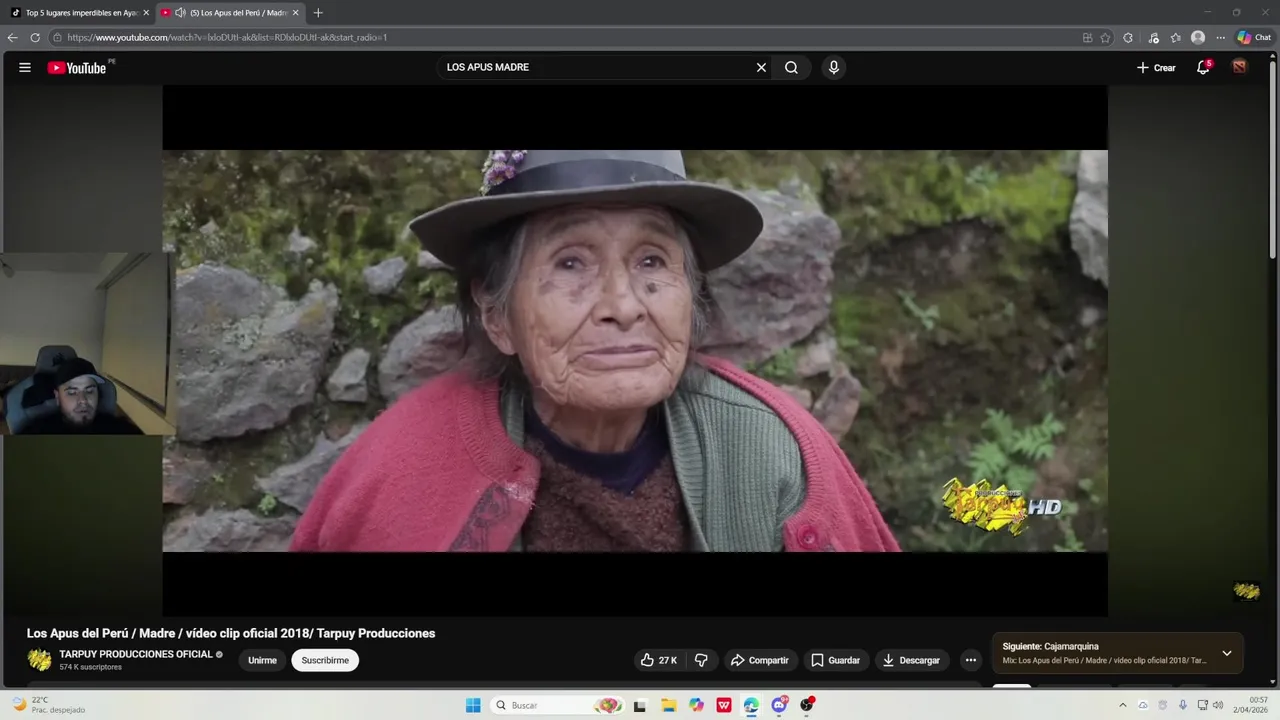Open the Windows Start menu
Viewport: 1280px width, 720px height.
pyautogui.click(x=473, y=705)
